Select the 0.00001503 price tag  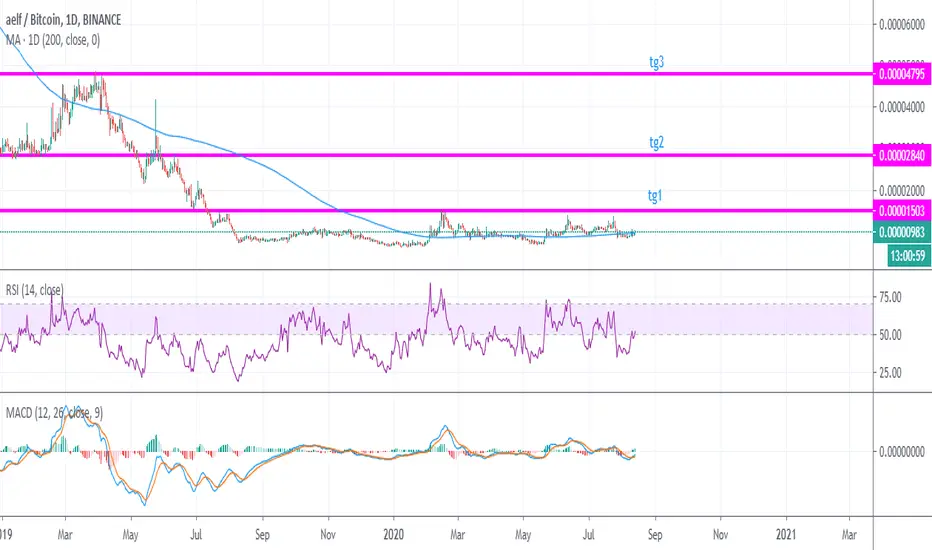tap(902, 210)
